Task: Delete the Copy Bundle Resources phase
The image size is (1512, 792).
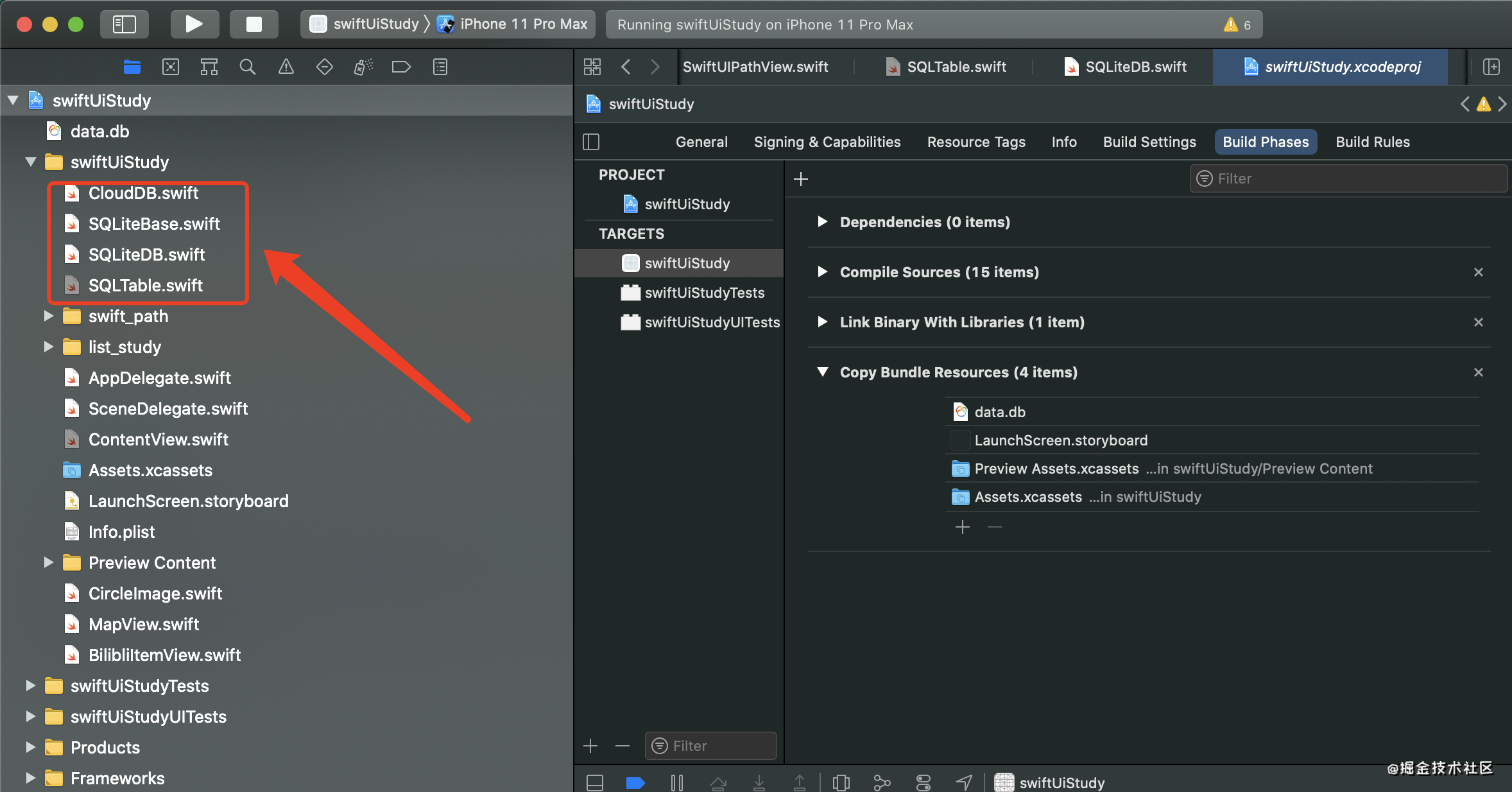Action: (1479, 372)
